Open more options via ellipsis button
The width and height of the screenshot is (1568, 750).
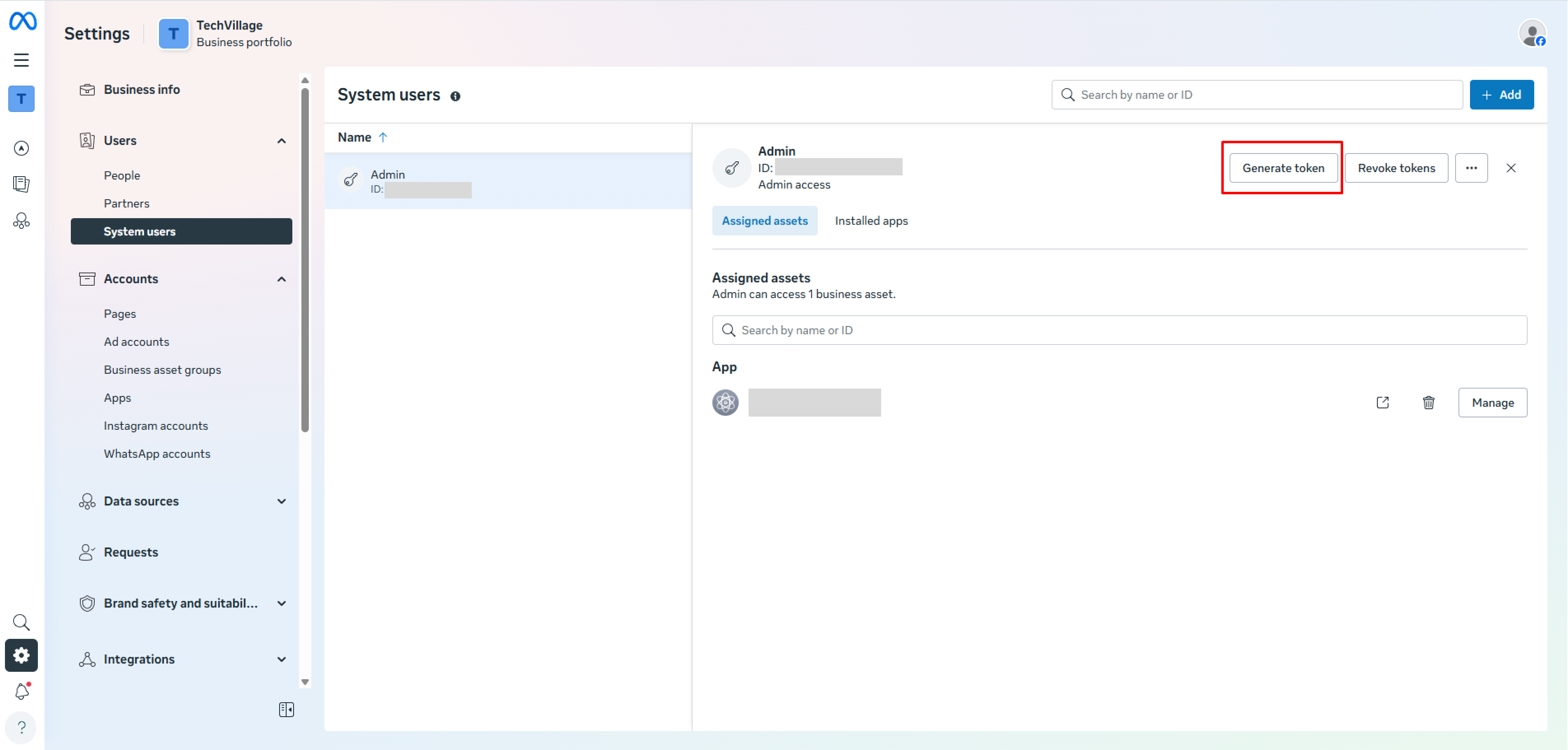point(1472,168)
